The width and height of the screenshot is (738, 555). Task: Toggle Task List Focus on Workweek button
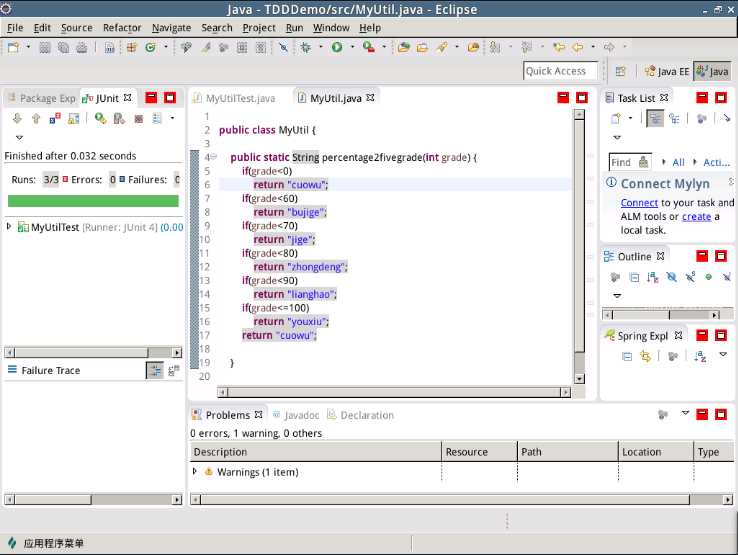(702, 118)
